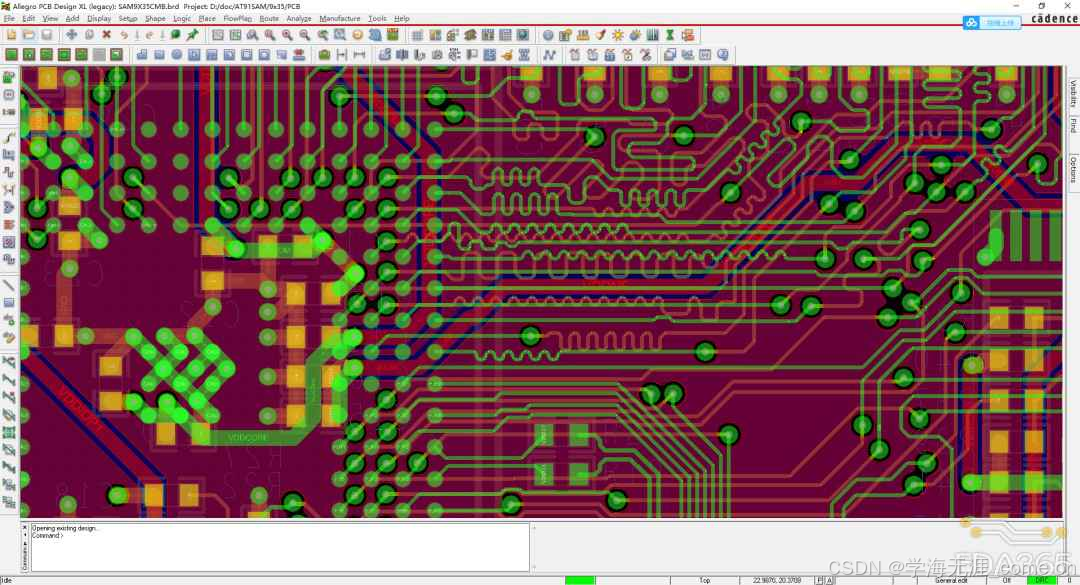Viewport: 1080px width, 585px height.
Task: Open the Shape menu
Action: click(155, 19)
